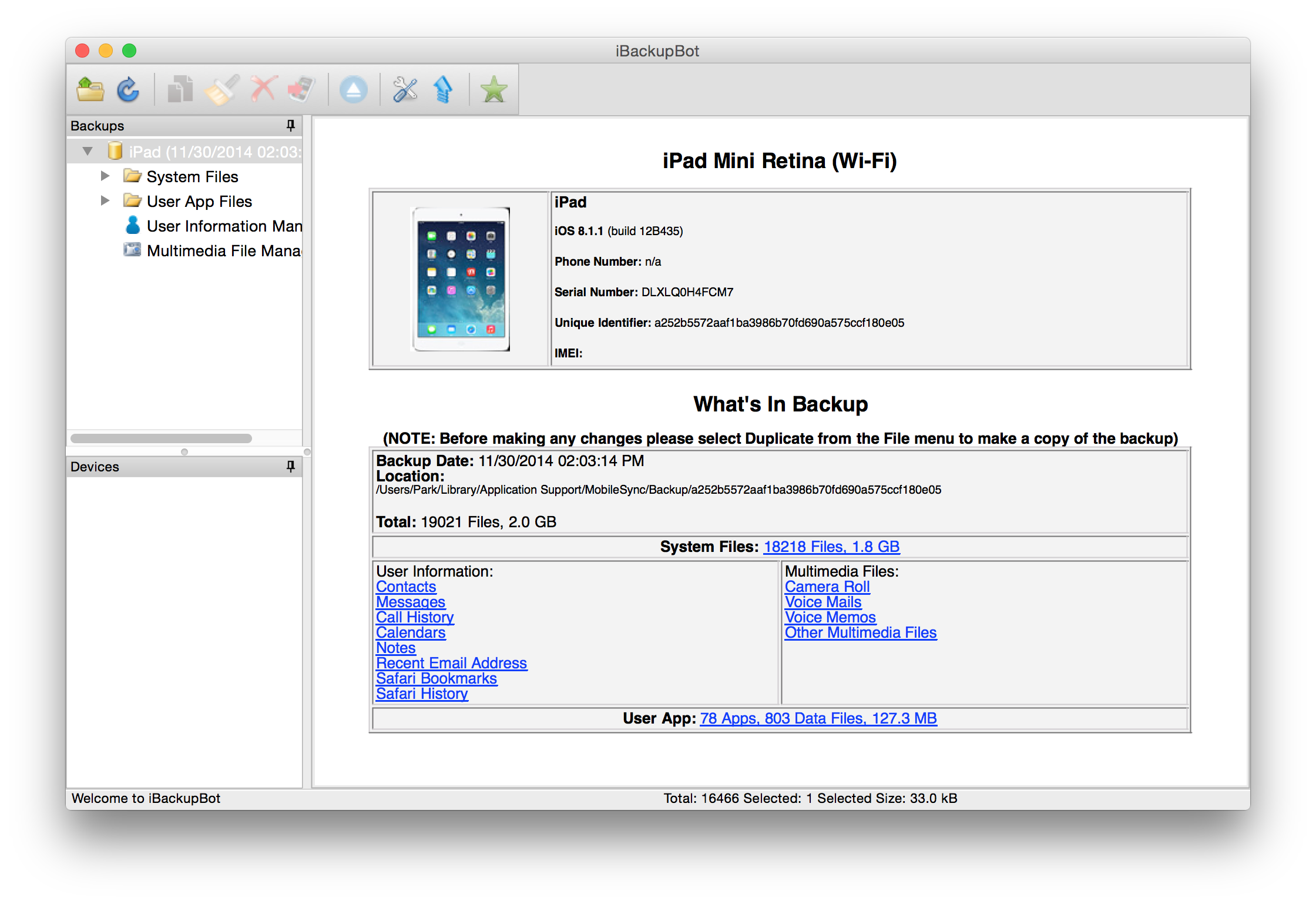This screenshot has width=1316, height=904.
Task: Select System Files in backup tree
Action: pyautogui.click(x=192, y=176)
